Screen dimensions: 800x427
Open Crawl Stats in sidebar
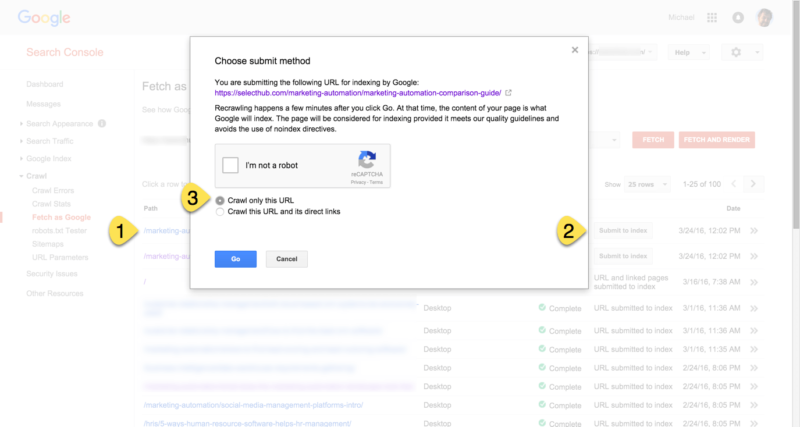click(51, 204)
